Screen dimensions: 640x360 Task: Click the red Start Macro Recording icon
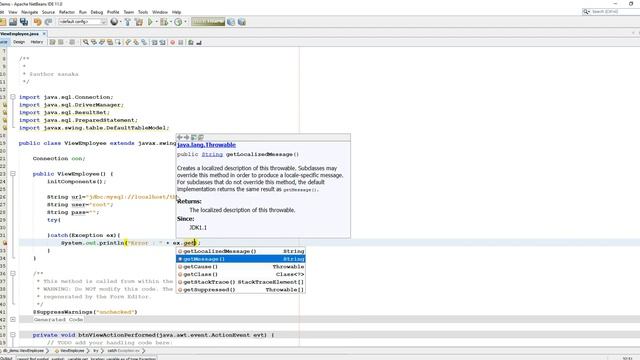click(x=173, y=42)
